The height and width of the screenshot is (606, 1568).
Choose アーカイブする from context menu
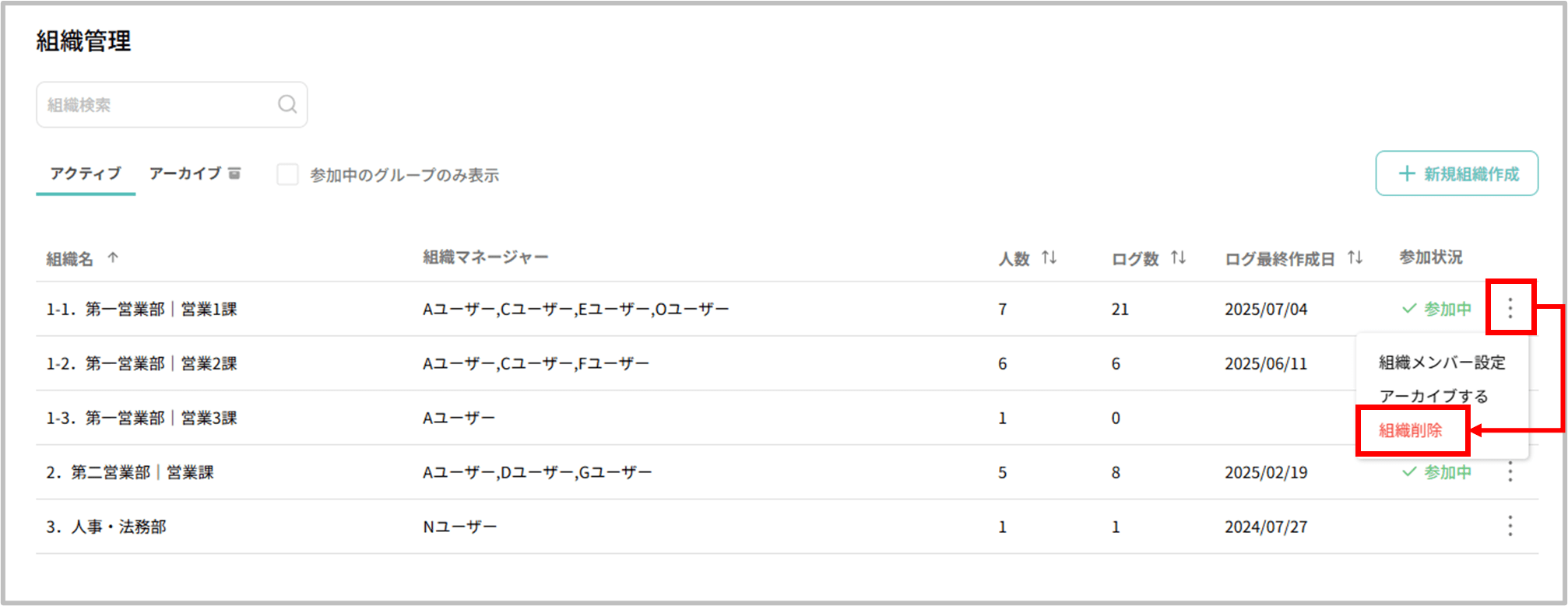(x=1433, y=396)
